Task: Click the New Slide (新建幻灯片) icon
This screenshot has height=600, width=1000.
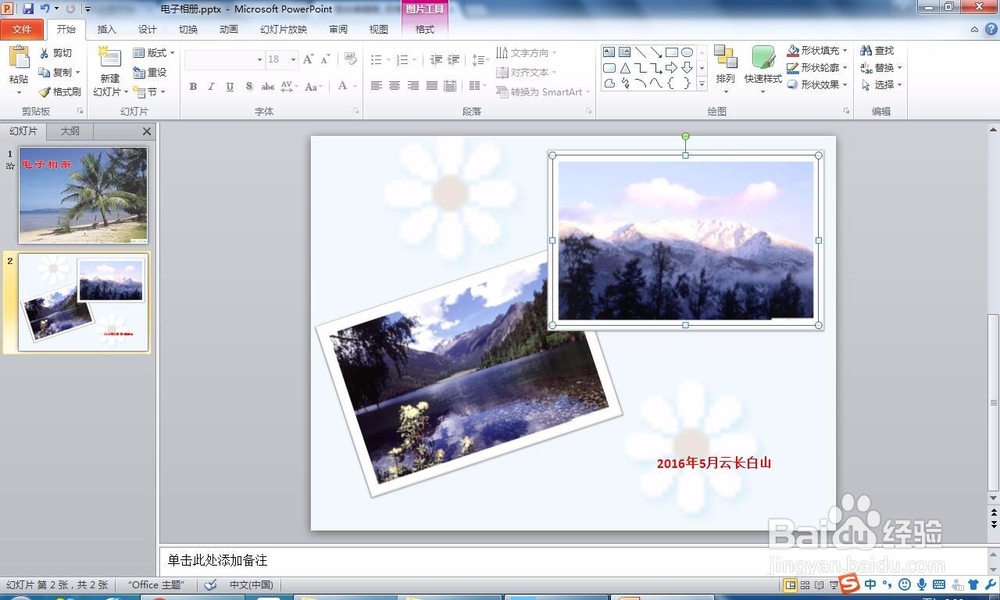Action: [x=110, y=57]
